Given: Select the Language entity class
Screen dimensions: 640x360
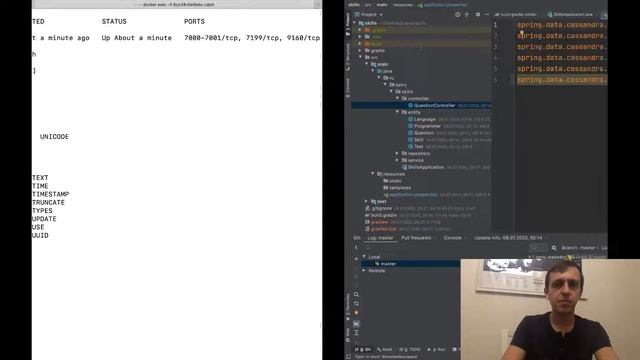Looking at the screenshot, I should pos(424,119).
